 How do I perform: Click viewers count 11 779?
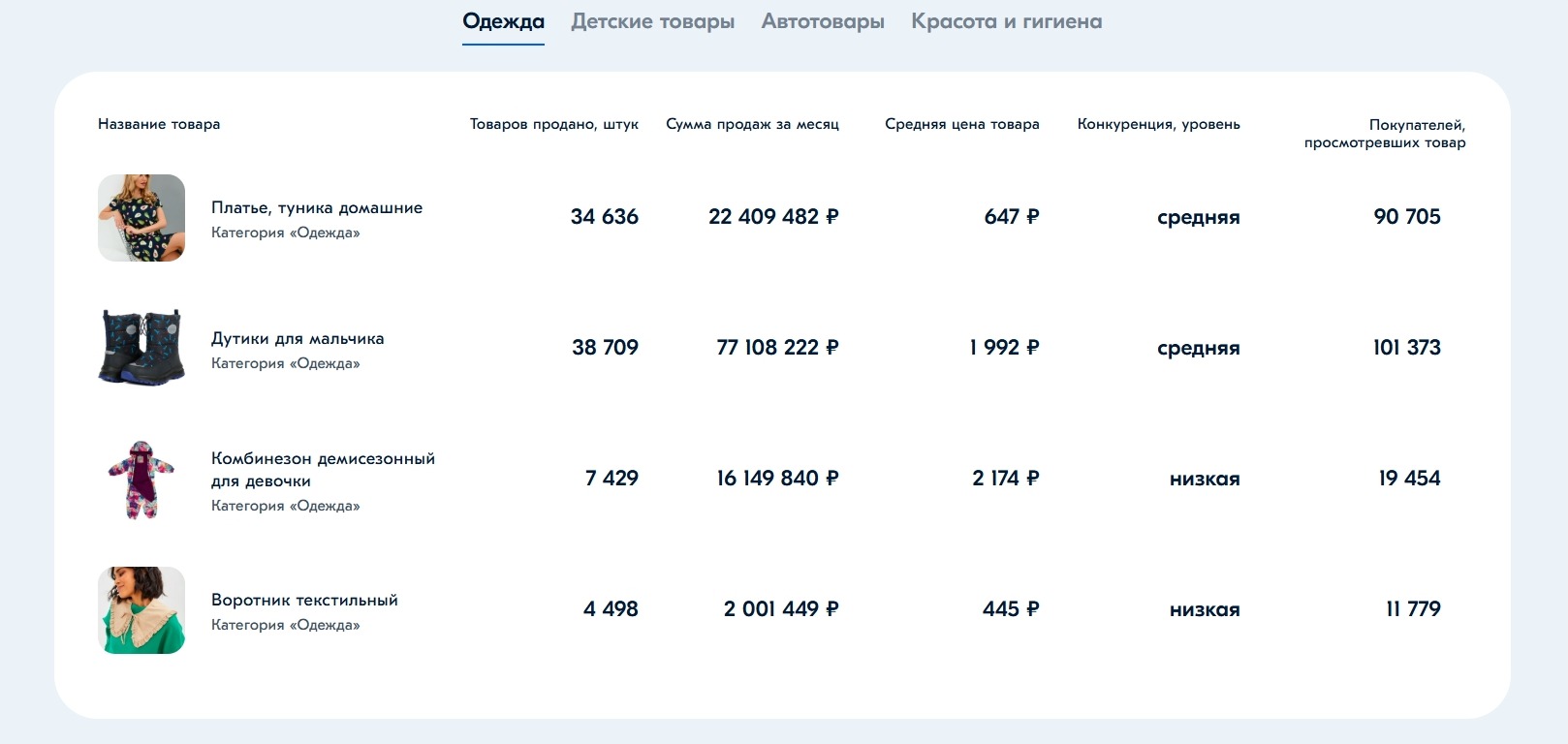point(1414,609)
